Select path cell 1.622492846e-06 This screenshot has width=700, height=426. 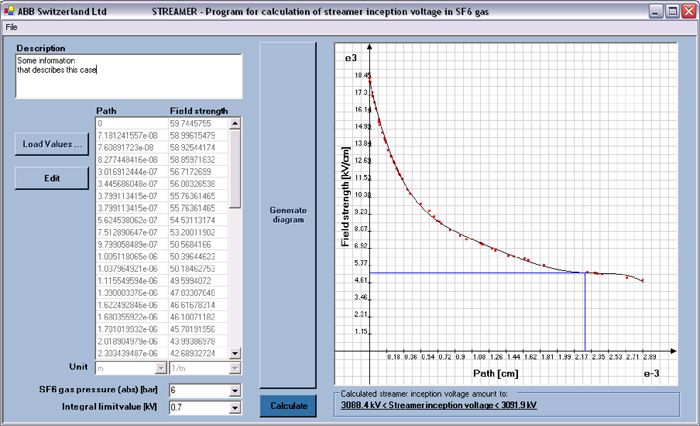click(x=132, y=305)
